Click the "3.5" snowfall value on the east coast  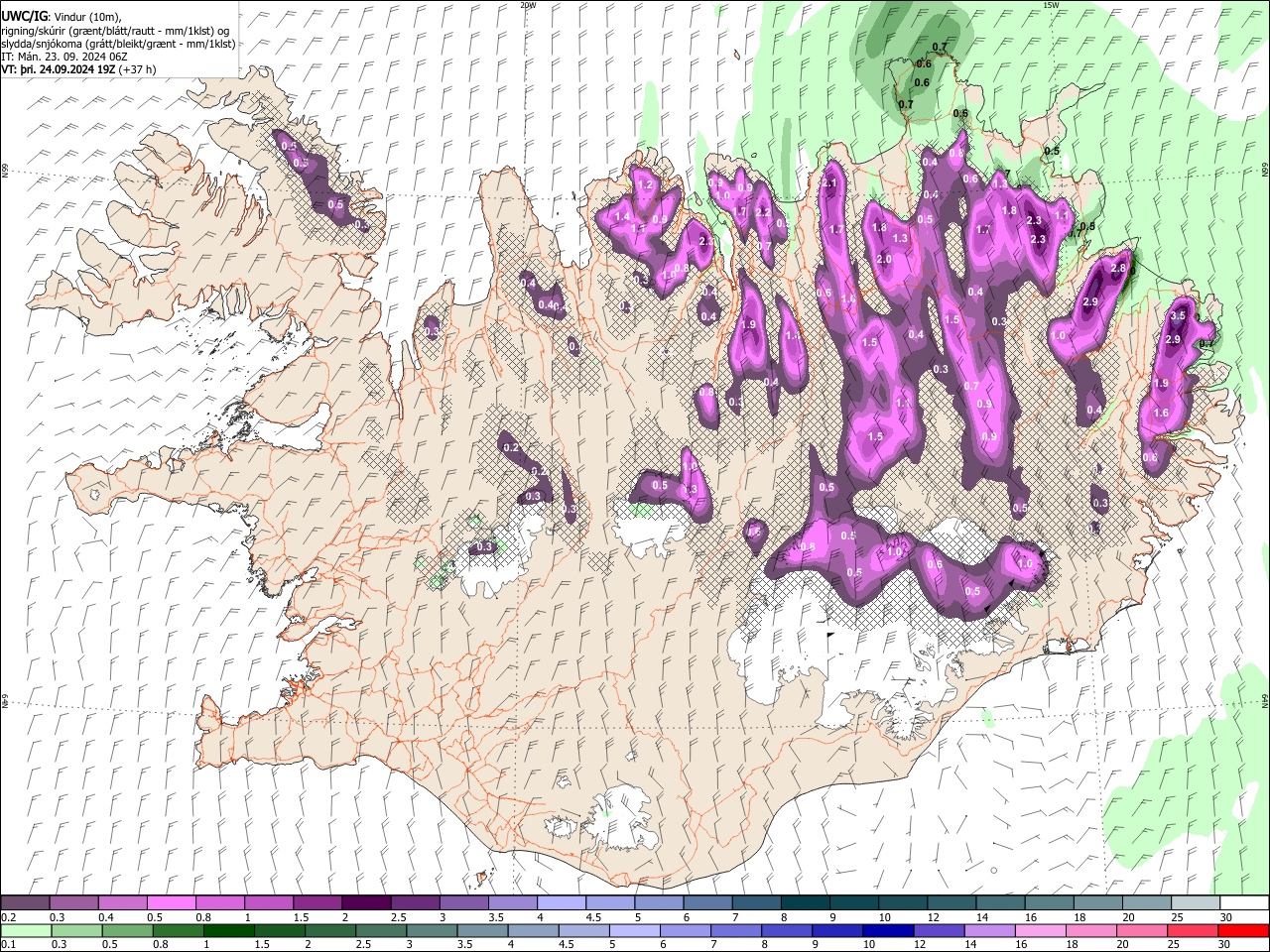1178,315
